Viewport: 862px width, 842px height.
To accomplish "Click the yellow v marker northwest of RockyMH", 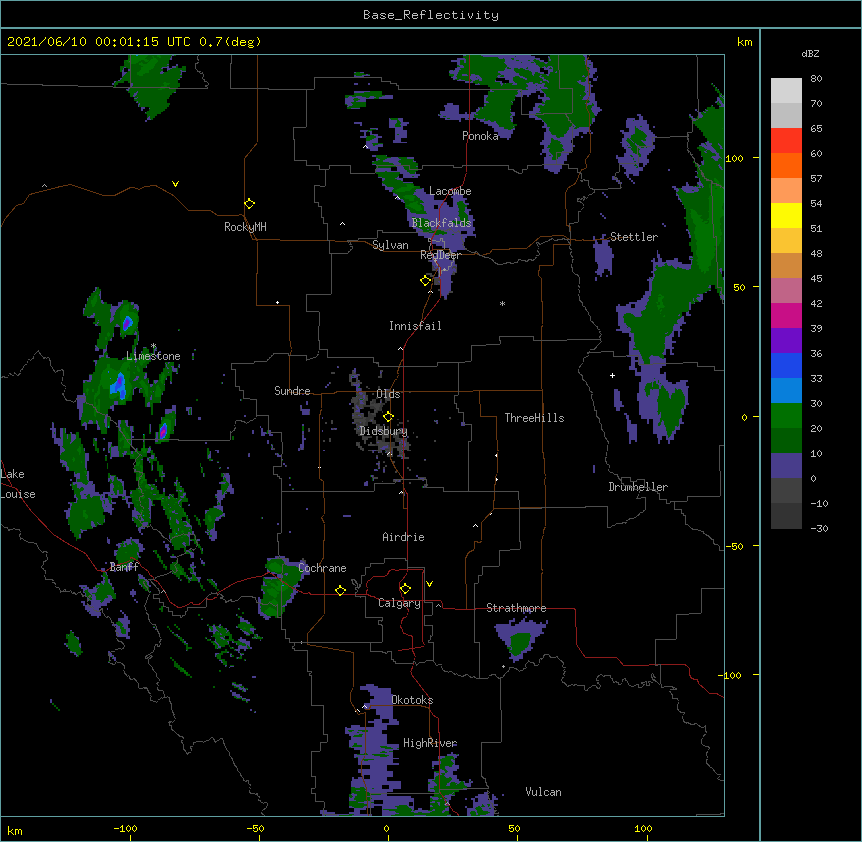I will point(175,184).
